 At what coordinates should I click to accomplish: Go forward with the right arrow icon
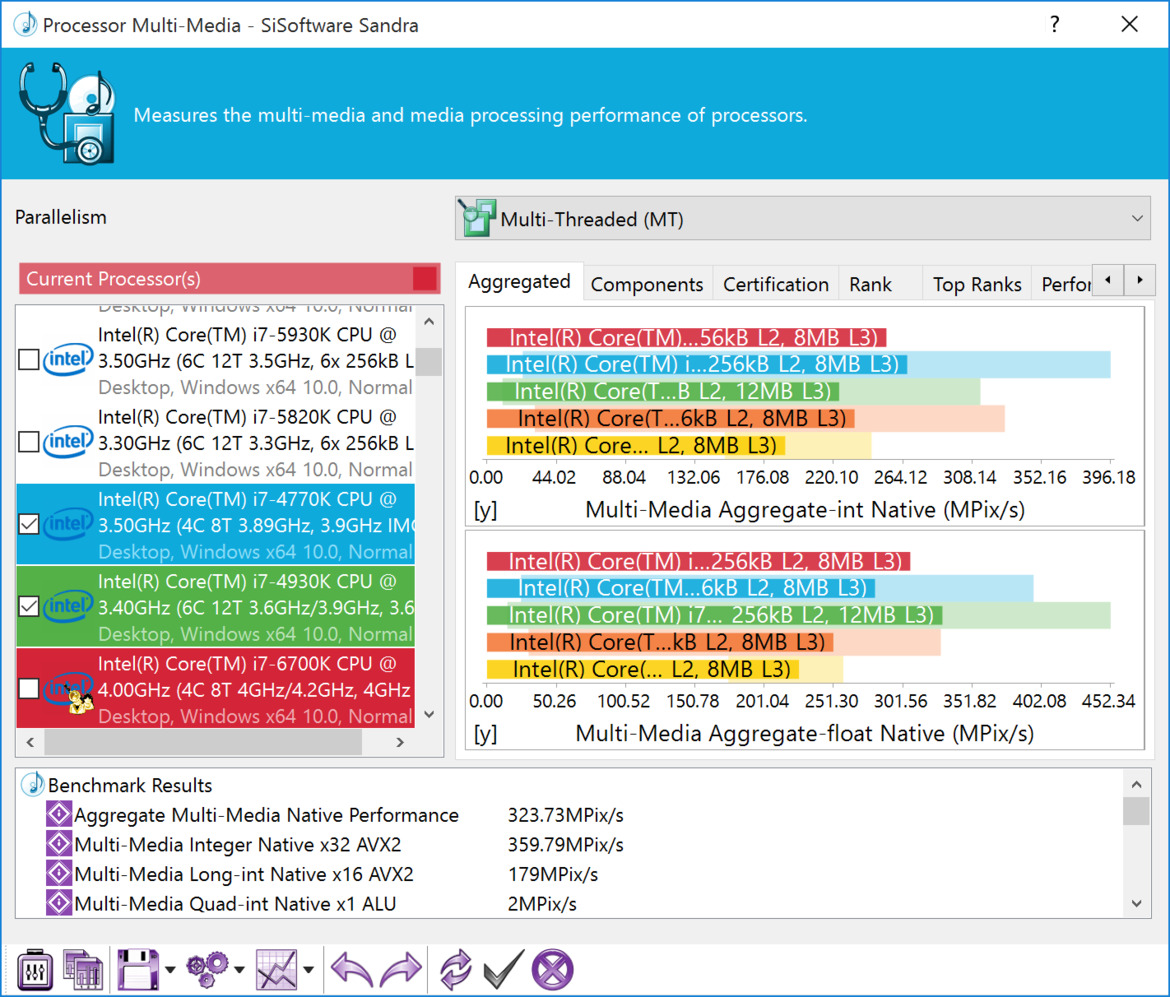(401, 970)
